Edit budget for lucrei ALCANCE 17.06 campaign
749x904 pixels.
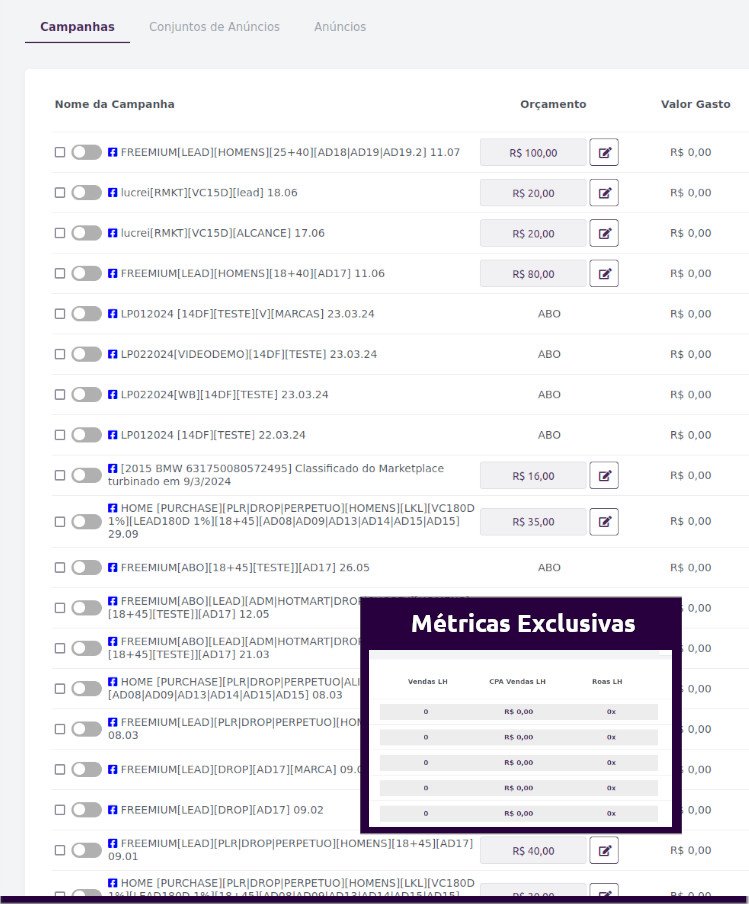(x=604, y=233)
